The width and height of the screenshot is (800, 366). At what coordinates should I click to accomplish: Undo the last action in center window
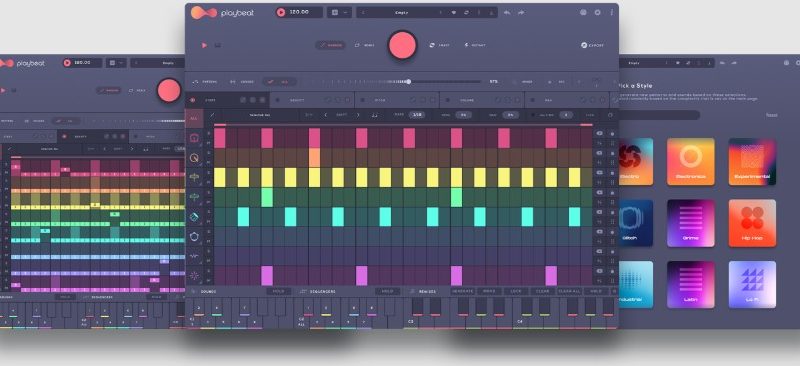pos(507,12)
